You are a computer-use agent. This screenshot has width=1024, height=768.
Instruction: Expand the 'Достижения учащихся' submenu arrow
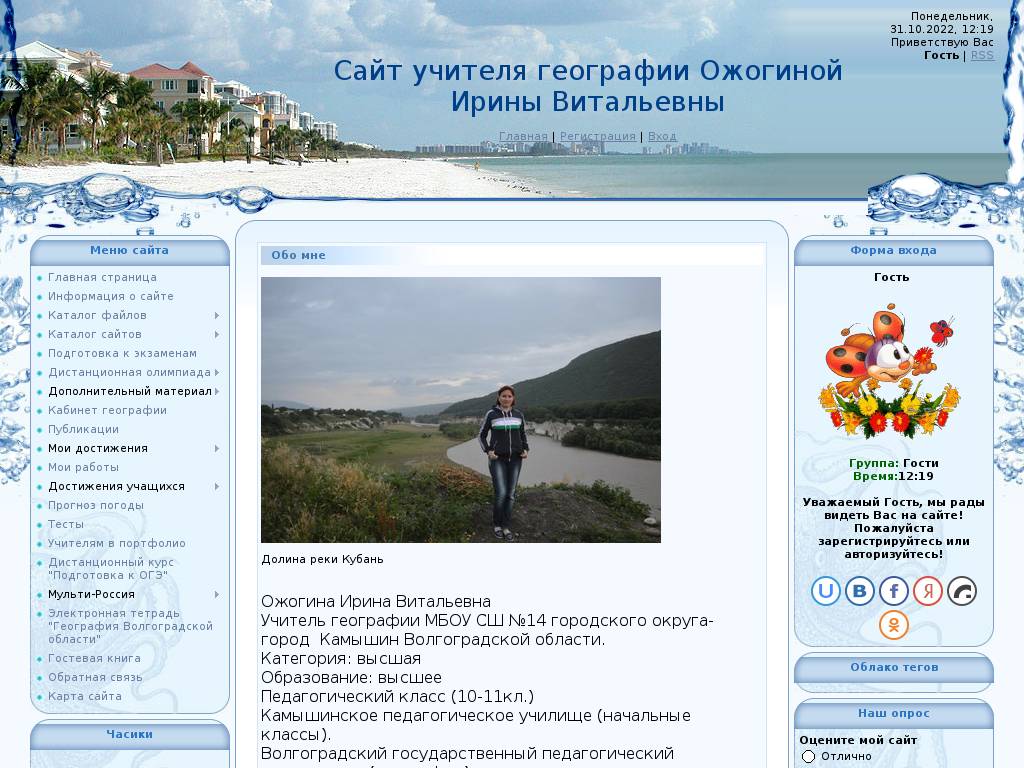click(217, 487)
